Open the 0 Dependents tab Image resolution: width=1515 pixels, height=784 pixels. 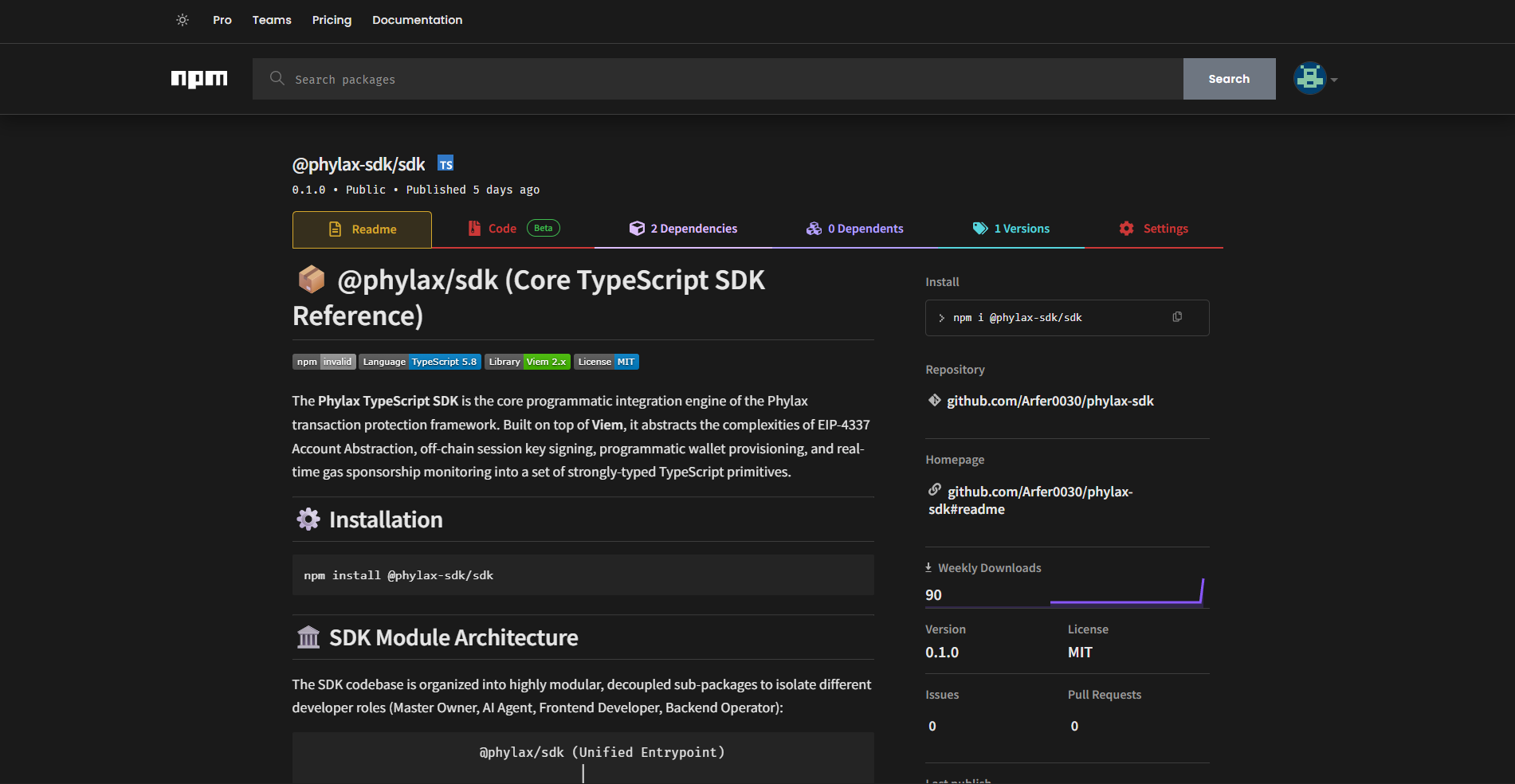[854, 229]
